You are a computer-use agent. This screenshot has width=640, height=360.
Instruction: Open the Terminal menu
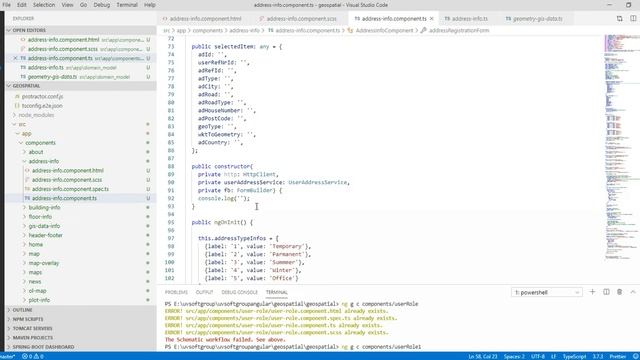click(x=127, y=5)
